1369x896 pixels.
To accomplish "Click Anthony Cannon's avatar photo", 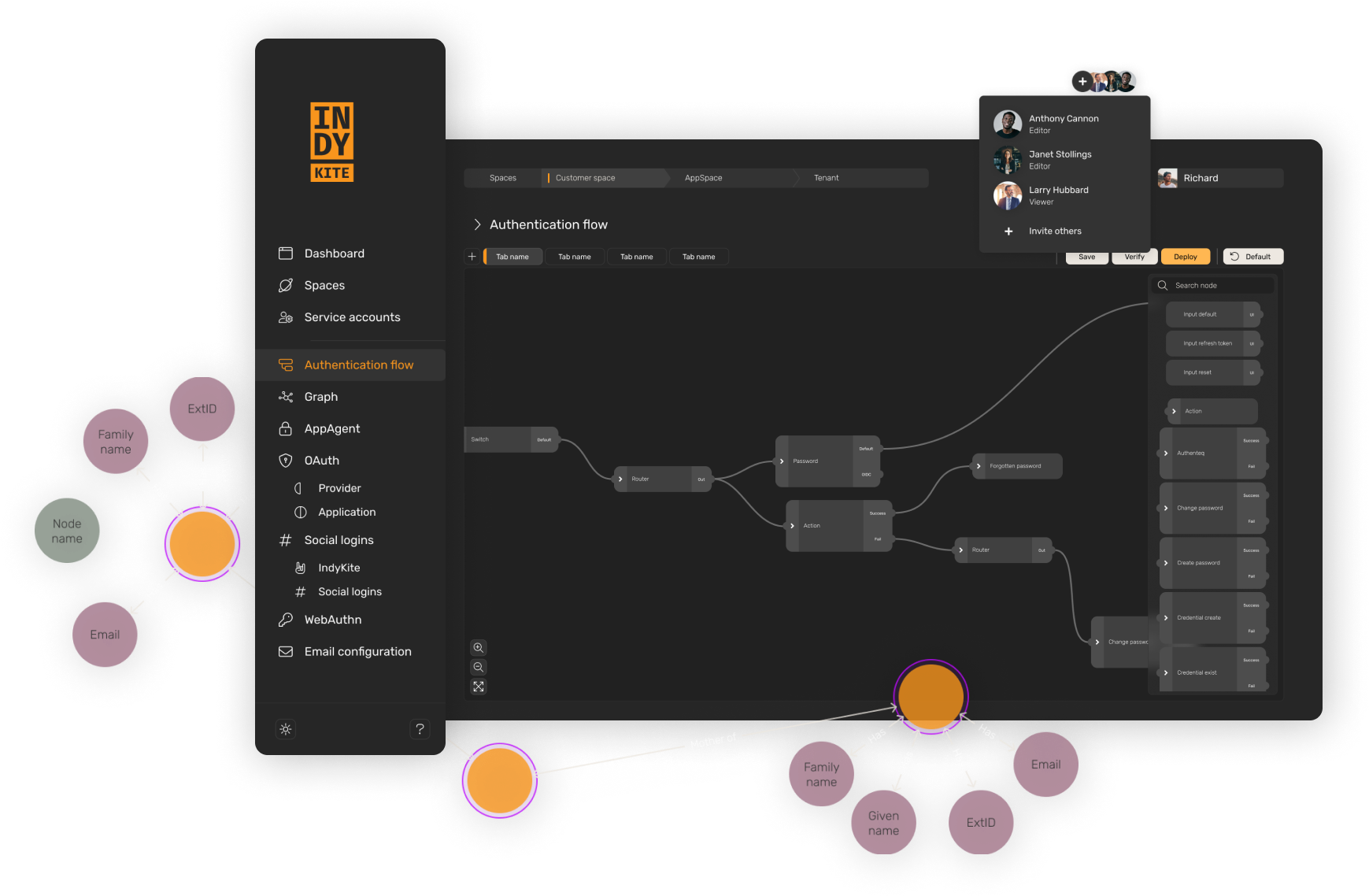I will click(x=1008, y=124).
